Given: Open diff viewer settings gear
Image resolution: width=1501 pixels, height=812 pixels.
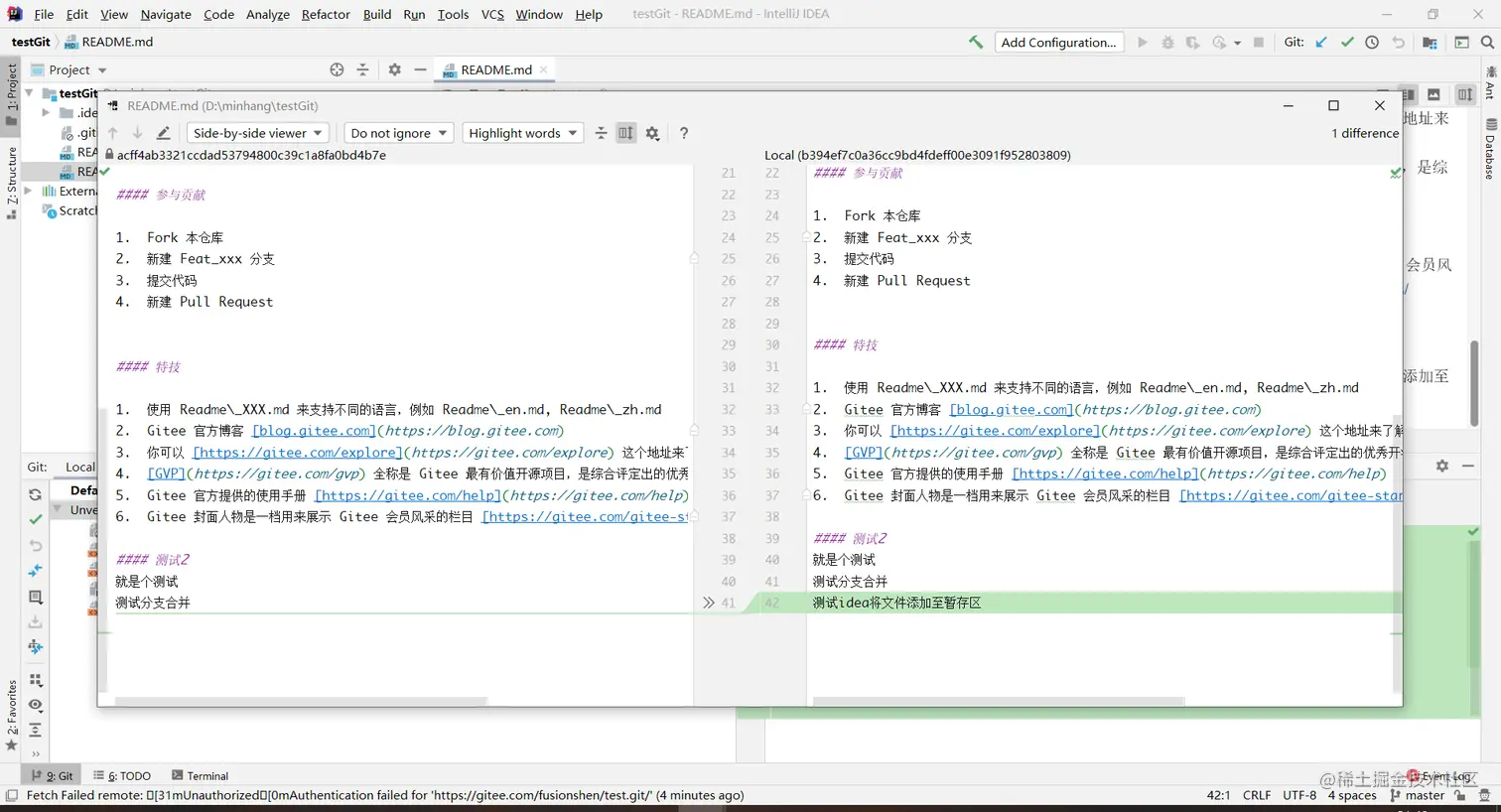Looking at the screenshot, I should point(652,133).
